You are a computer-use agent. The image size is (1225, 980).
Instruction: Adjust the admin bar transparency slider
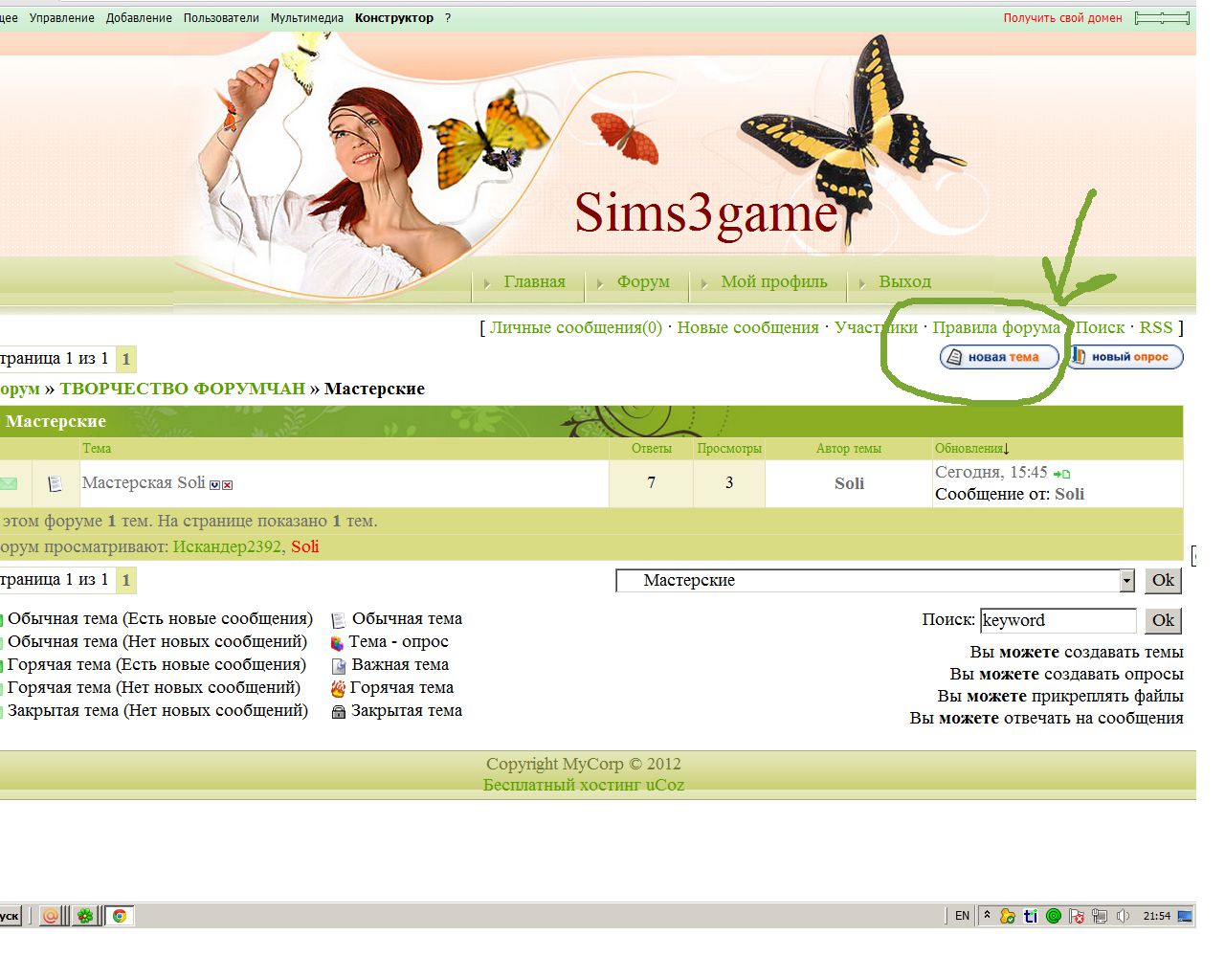[x=1162, y=18]
